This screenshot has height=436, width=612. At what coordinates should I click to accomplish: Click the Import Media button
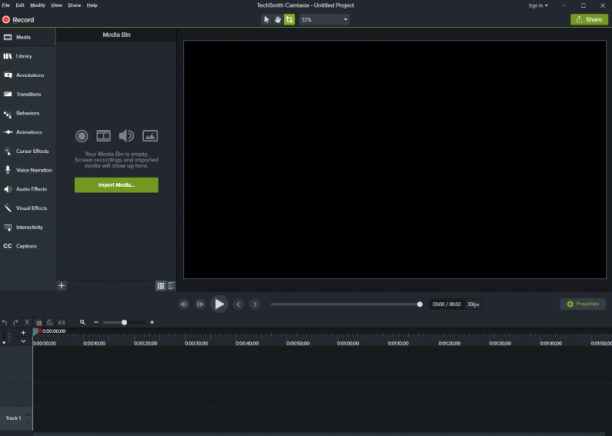tap(116, 185)
